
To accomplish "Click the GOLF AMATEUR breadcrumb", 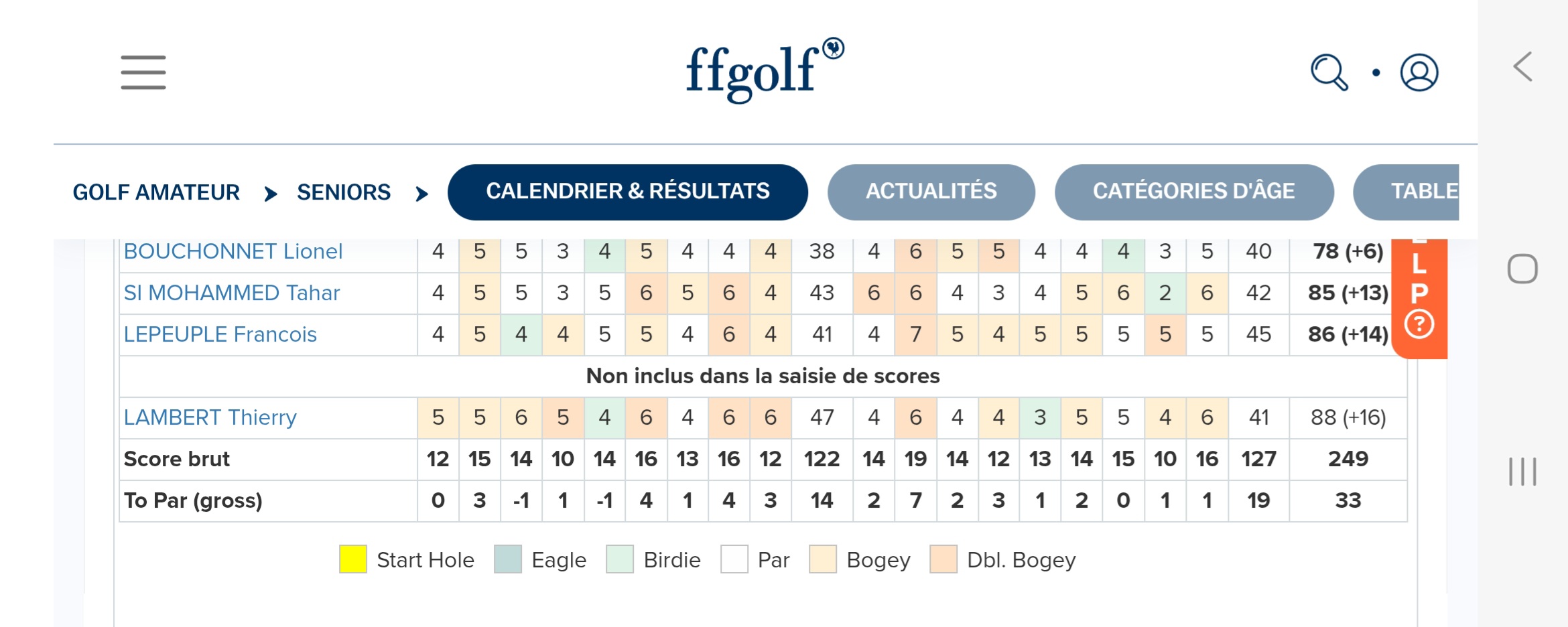I will [156, 192].
